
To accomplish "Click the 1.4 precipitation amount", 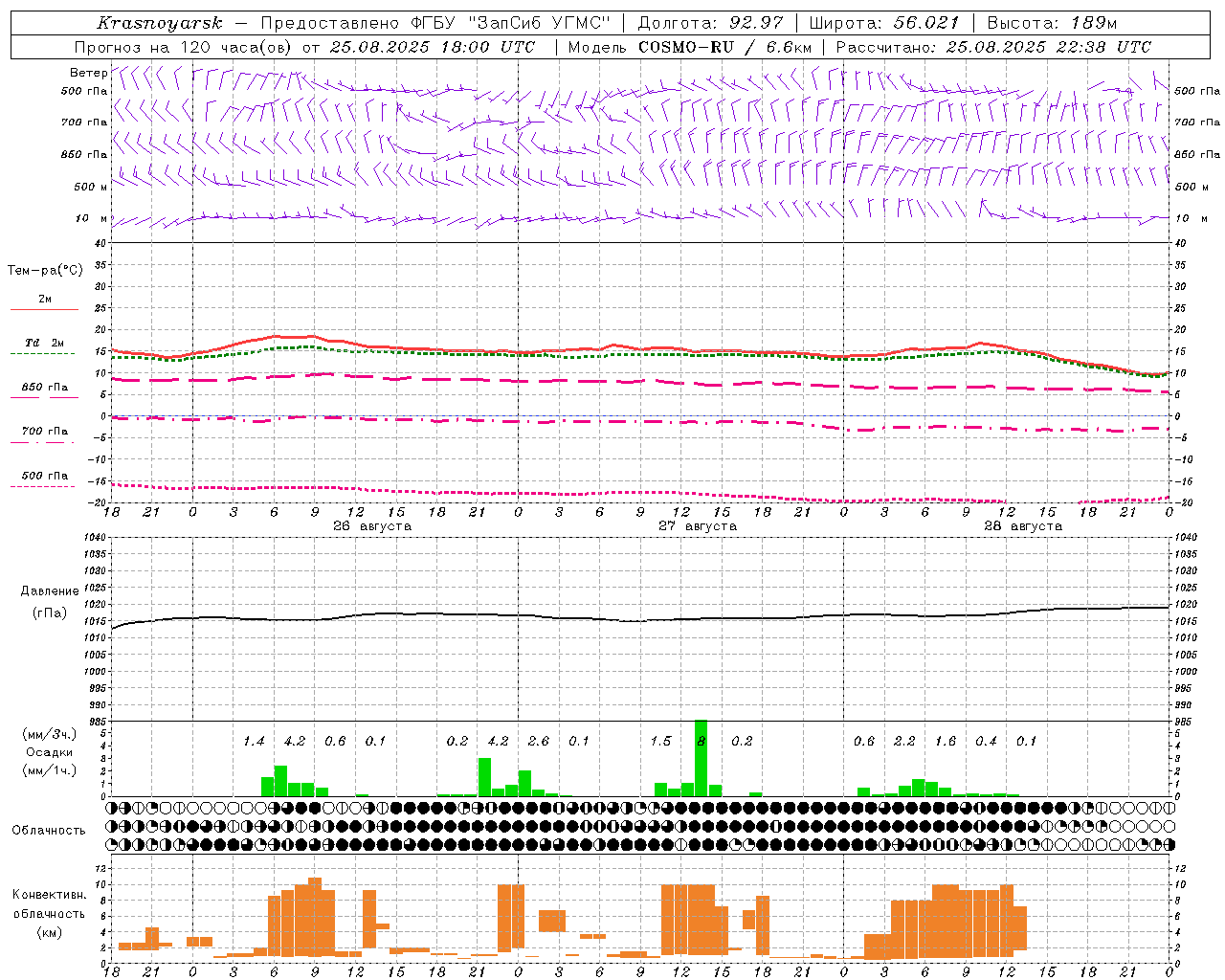I will tap(254, 742).
